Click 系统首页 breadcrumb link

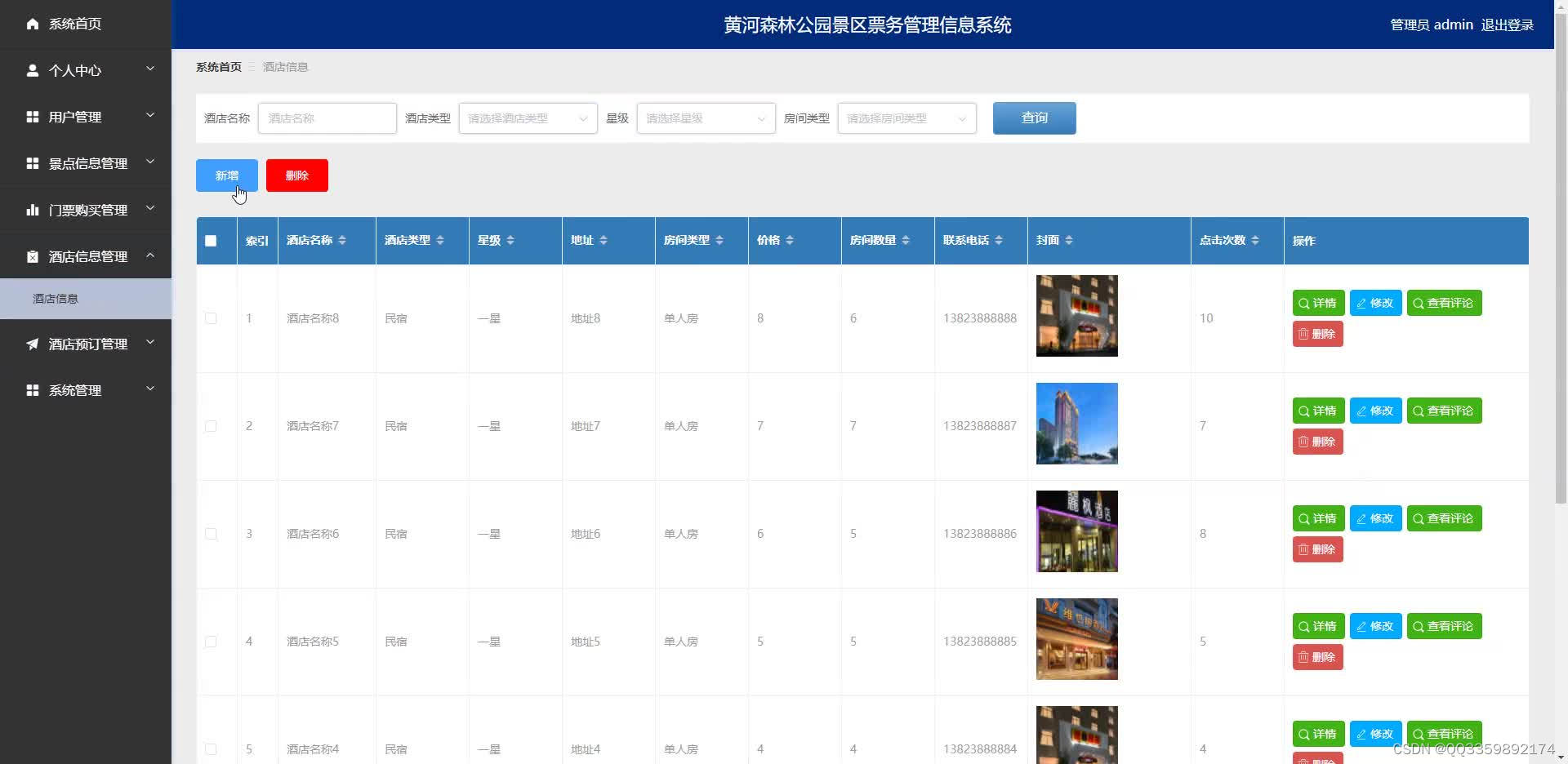point(218,67)
